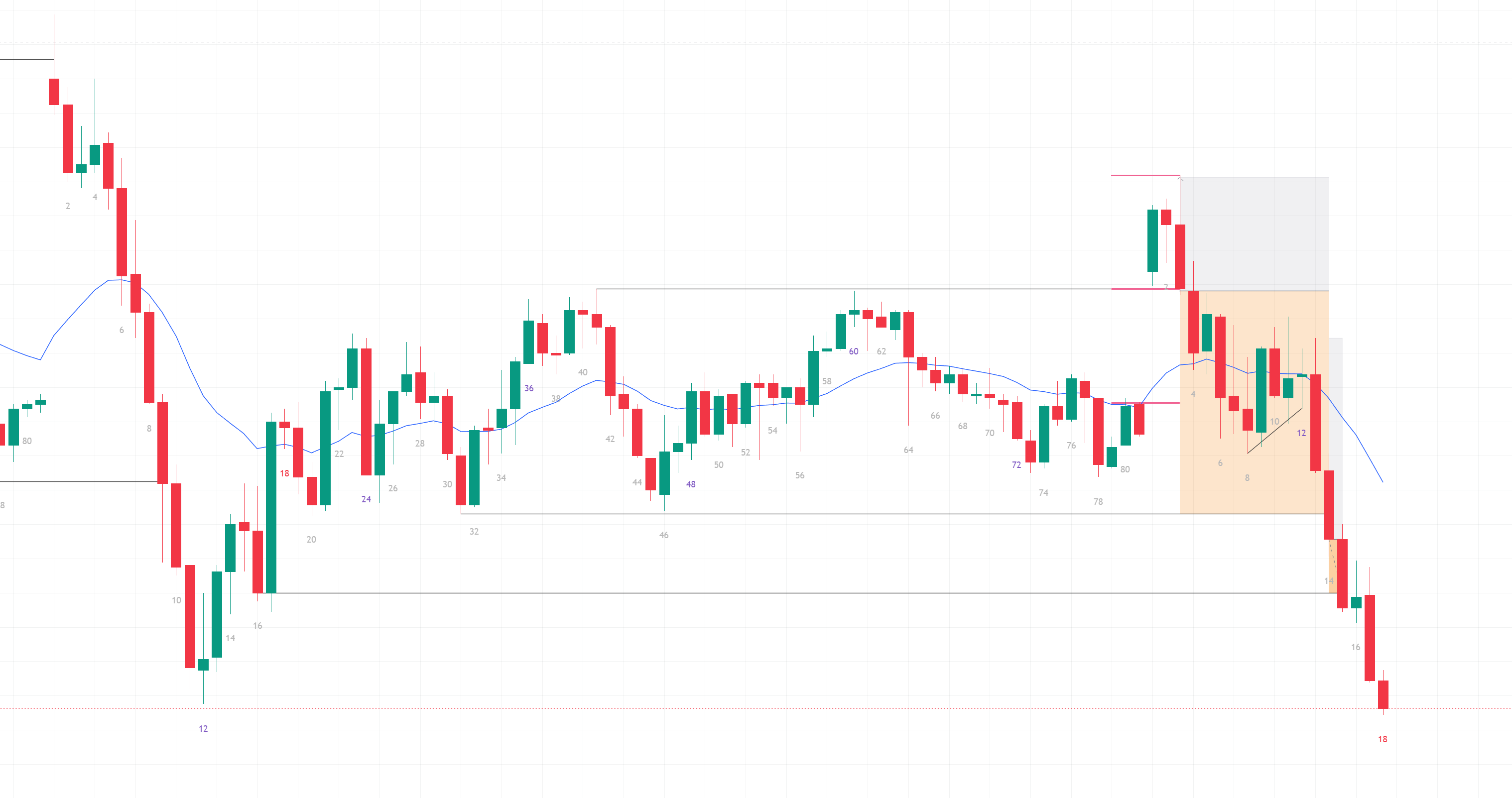This screenshot has height=798, width=1512.
Task: Click the upper pink horizontal line
Action: [x=1144, y=175]
